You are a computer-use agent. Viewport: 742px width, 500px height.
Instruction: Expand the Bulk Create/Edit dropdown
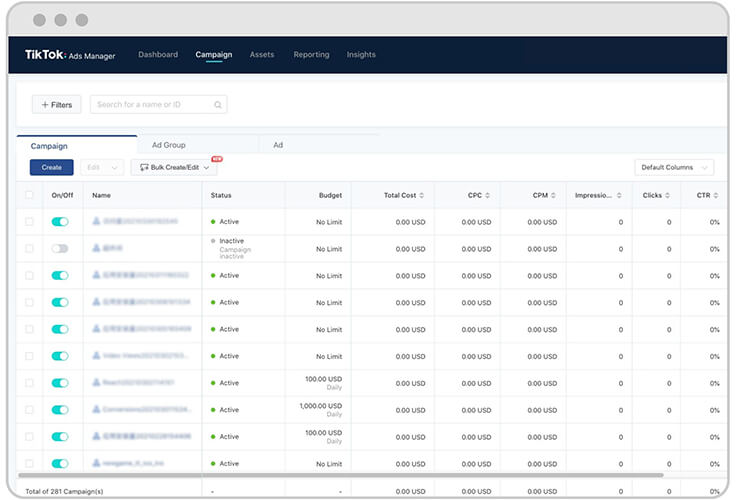pos(174,168)
